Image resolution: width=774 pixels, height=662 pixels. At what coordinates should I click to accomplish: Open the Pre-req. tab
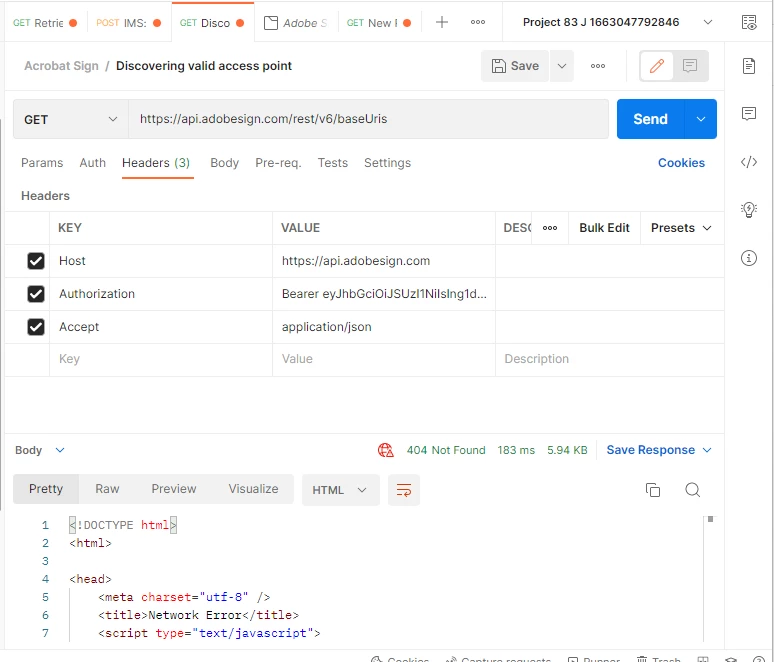point(278,163)
